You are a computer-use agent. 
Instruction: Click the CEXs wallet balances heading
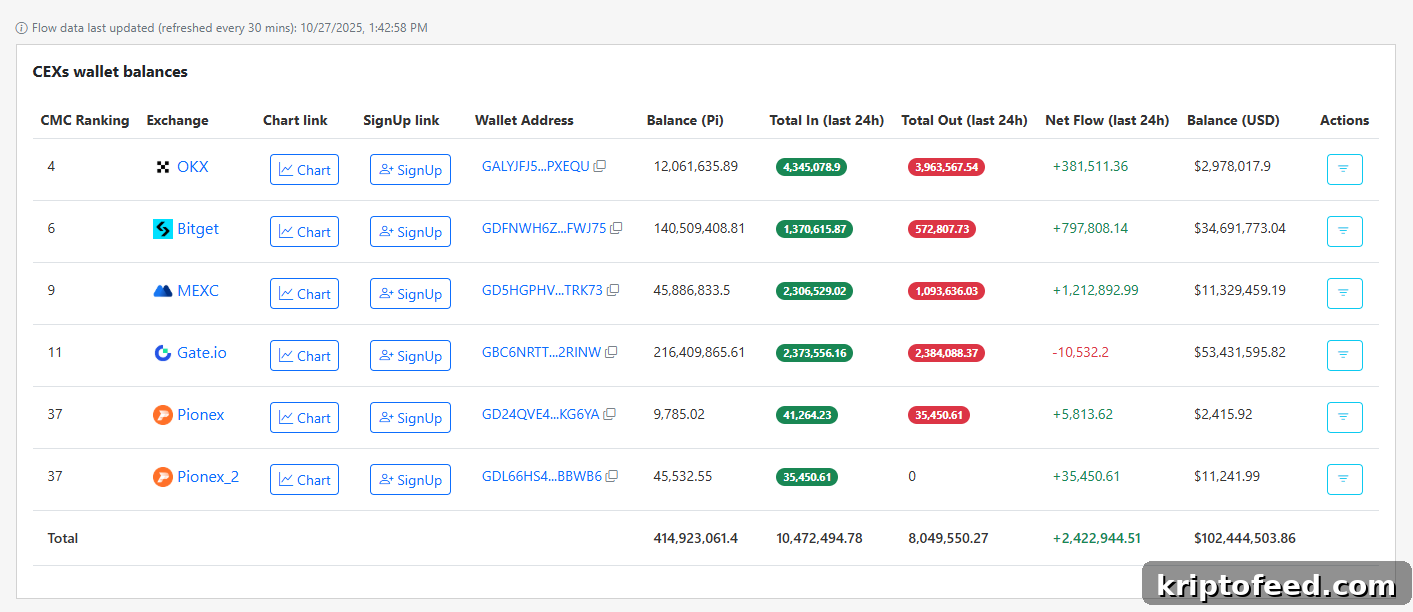(110, 72)
